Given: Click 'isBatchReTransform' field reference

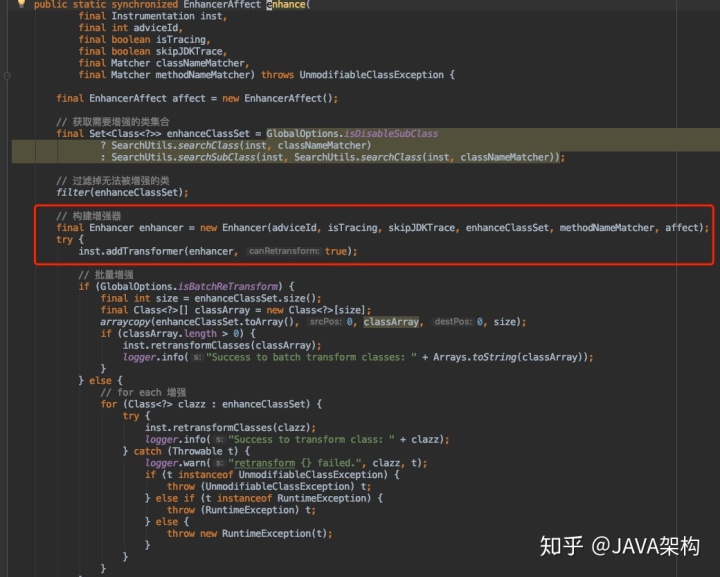Looking at the screenshot, I should tap(228, 286).
